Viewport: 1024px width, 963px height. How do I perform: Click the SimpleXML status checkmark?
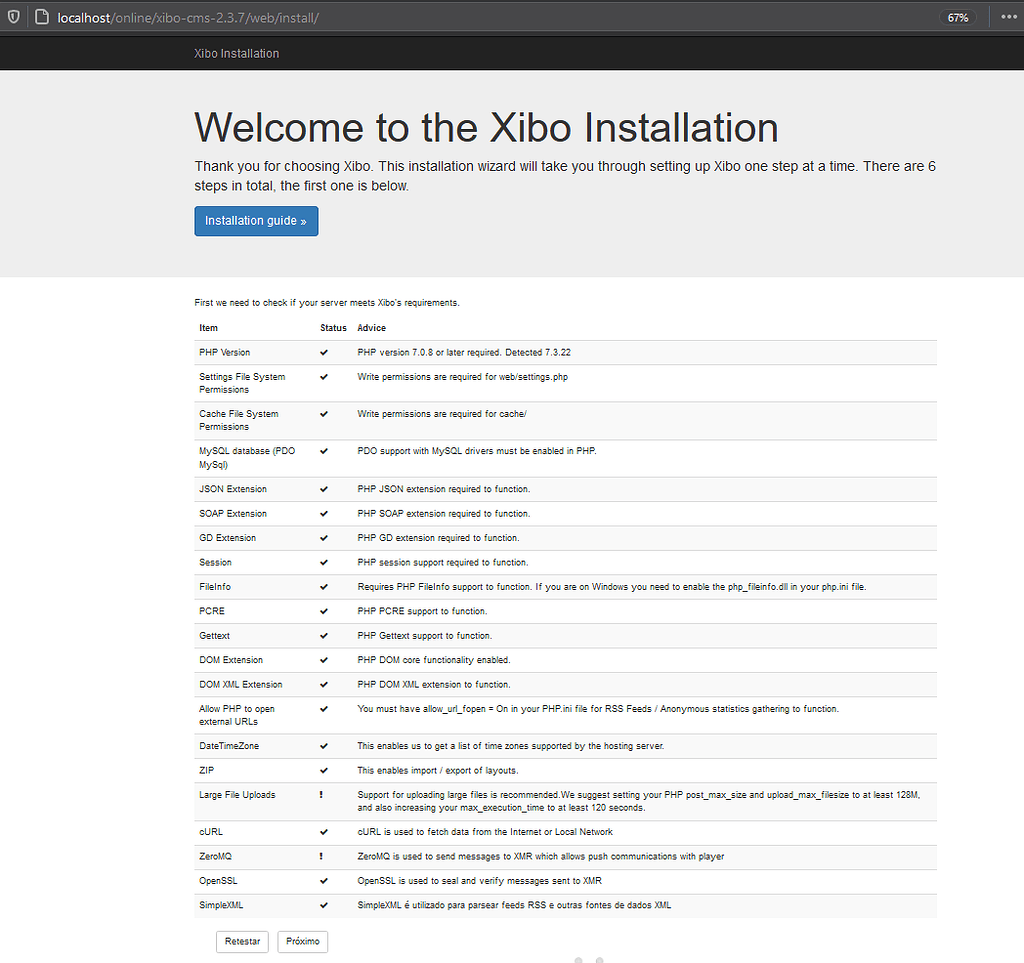pos(324,905)
